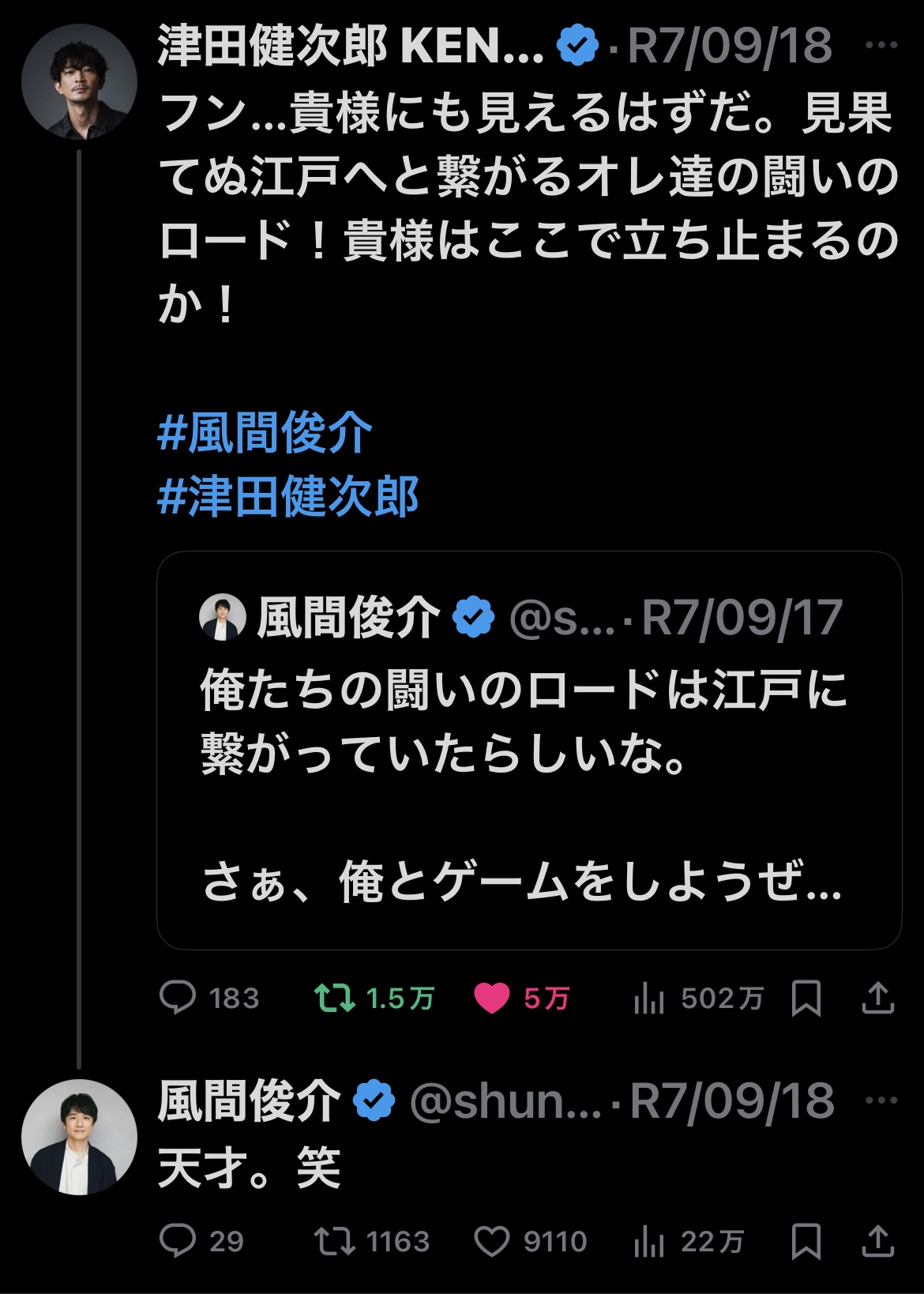The width and height of the screenshot is (924, 1294).
Task: Like the 天才。笑 reply tweet
Action: 491,1242
